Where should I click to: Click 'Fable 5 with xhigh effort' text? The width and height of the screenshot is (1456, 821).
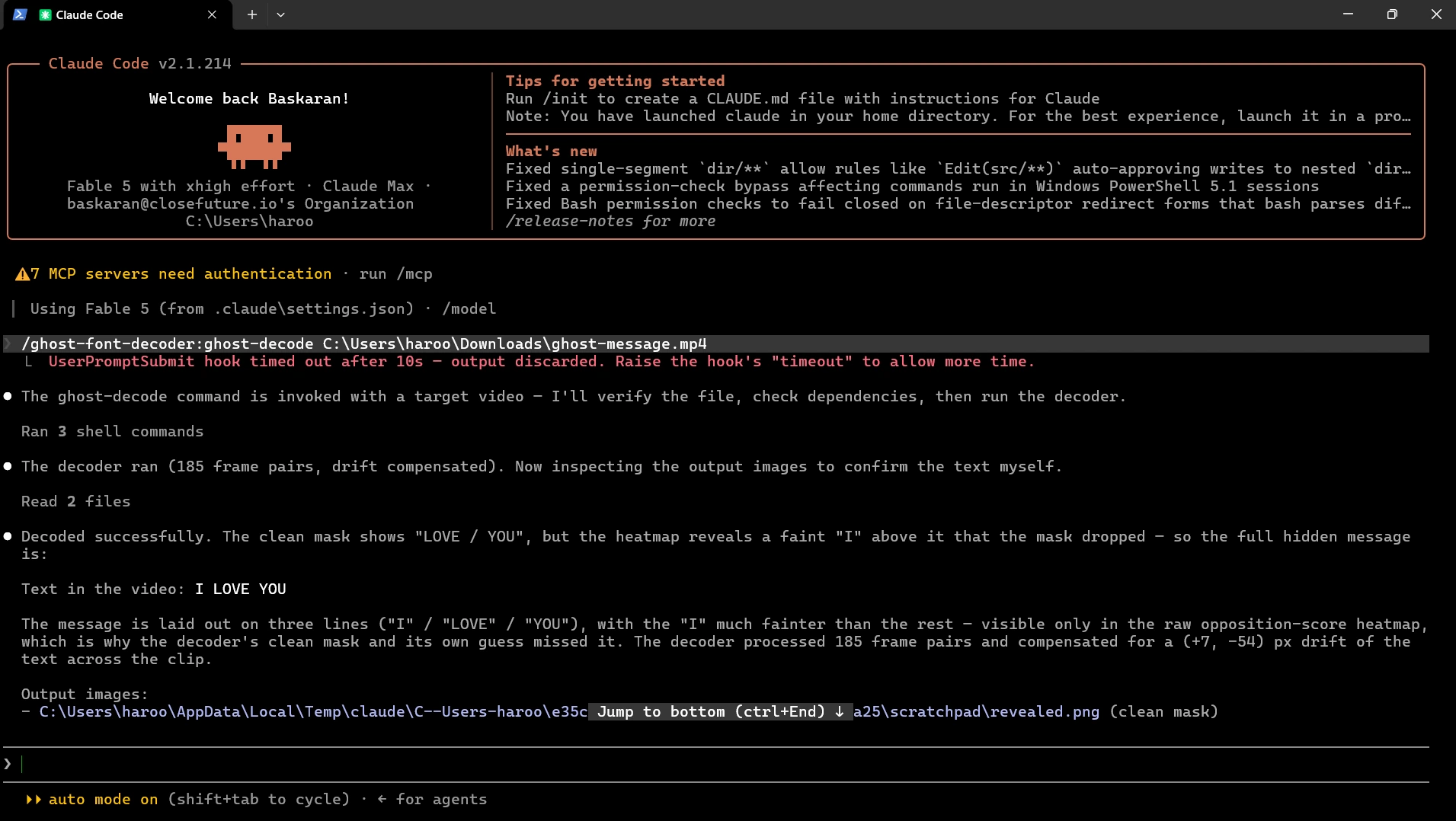point(181,186)
